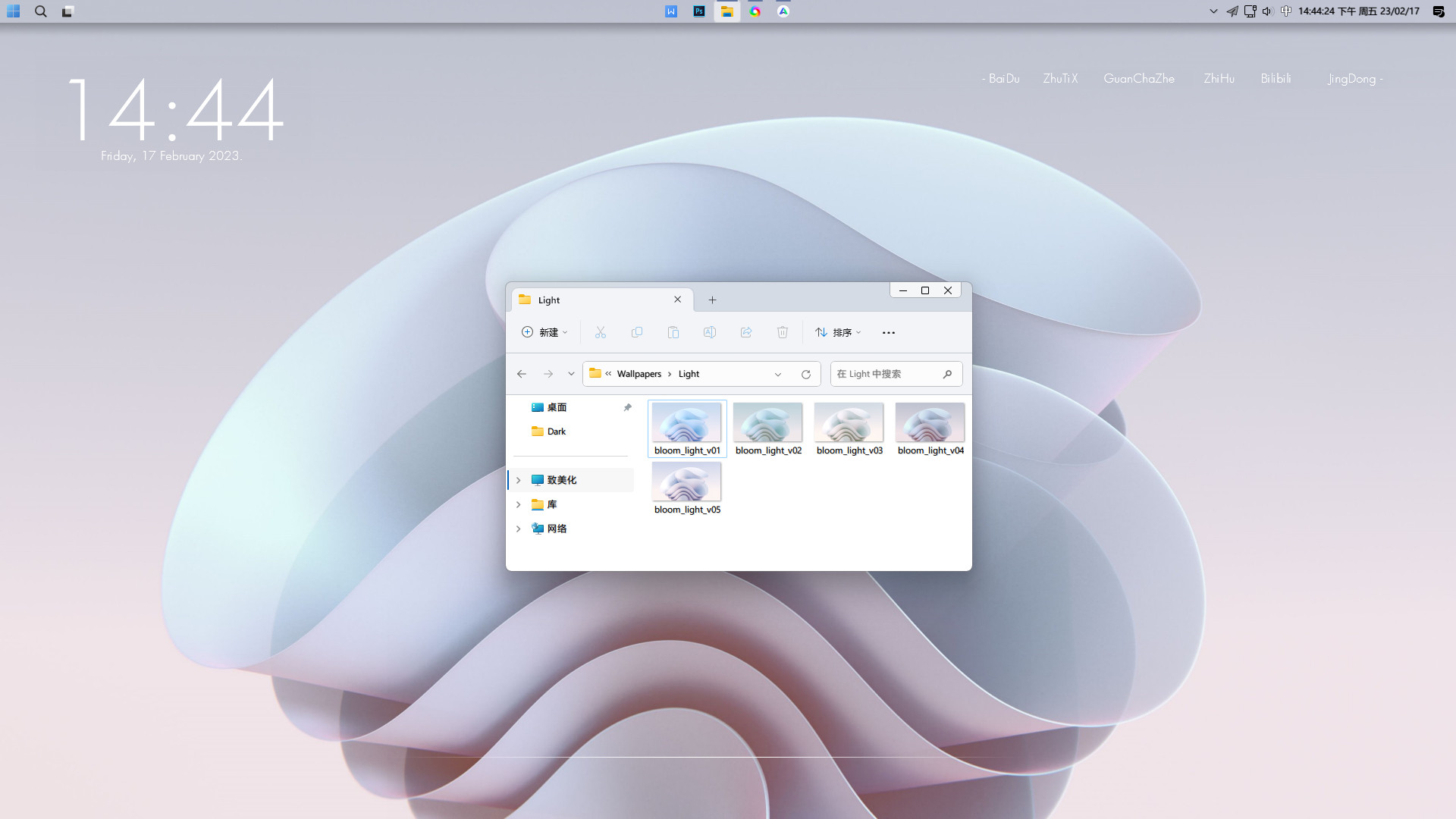Open the Bilibili desktop shortcut link

1276,79
